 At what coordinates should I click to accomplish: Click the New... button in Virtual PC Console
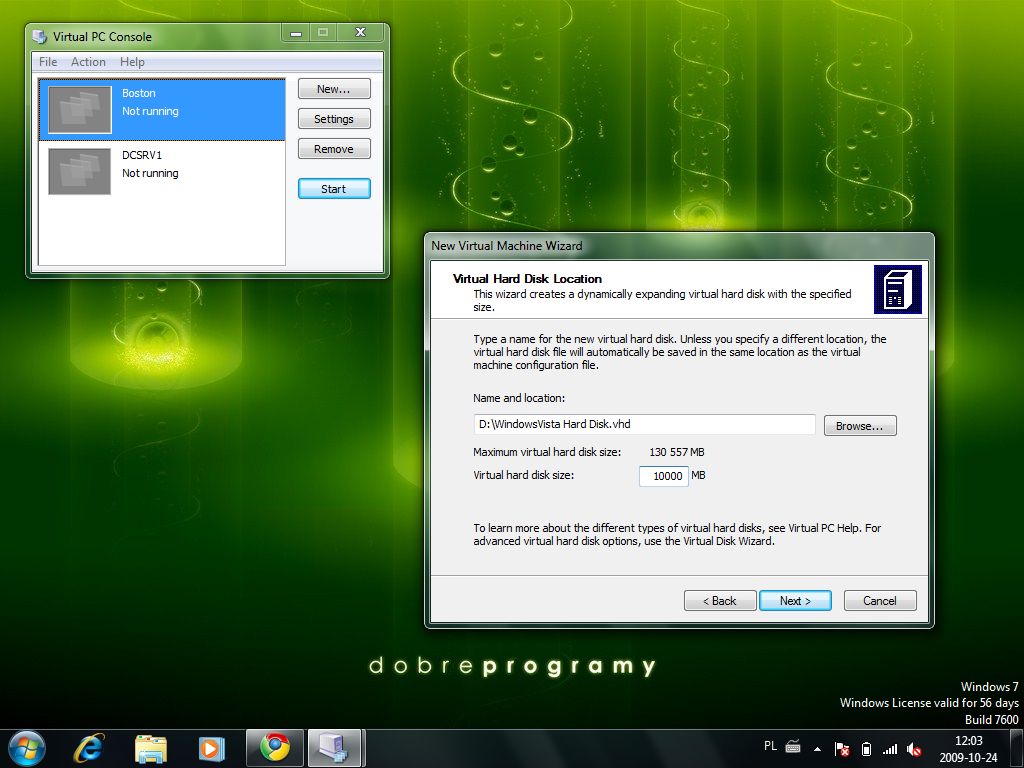[334, 89]
